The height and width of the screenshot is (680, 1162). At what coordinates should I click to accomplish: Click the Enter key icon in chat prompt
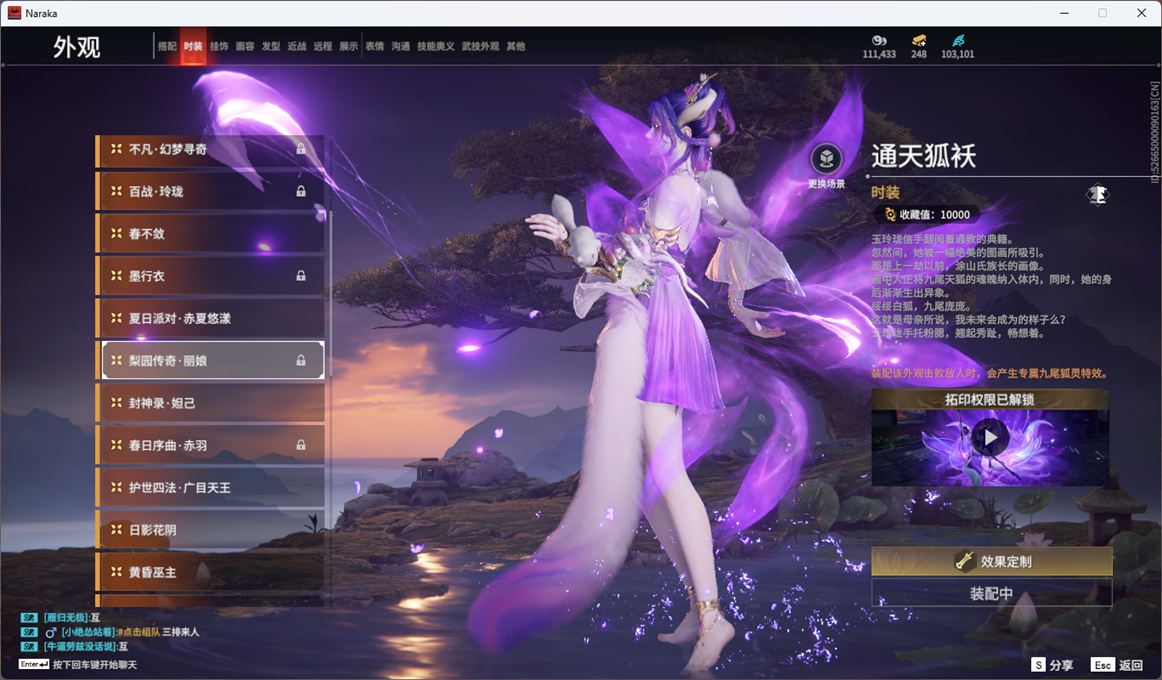[x=34, y=664]
